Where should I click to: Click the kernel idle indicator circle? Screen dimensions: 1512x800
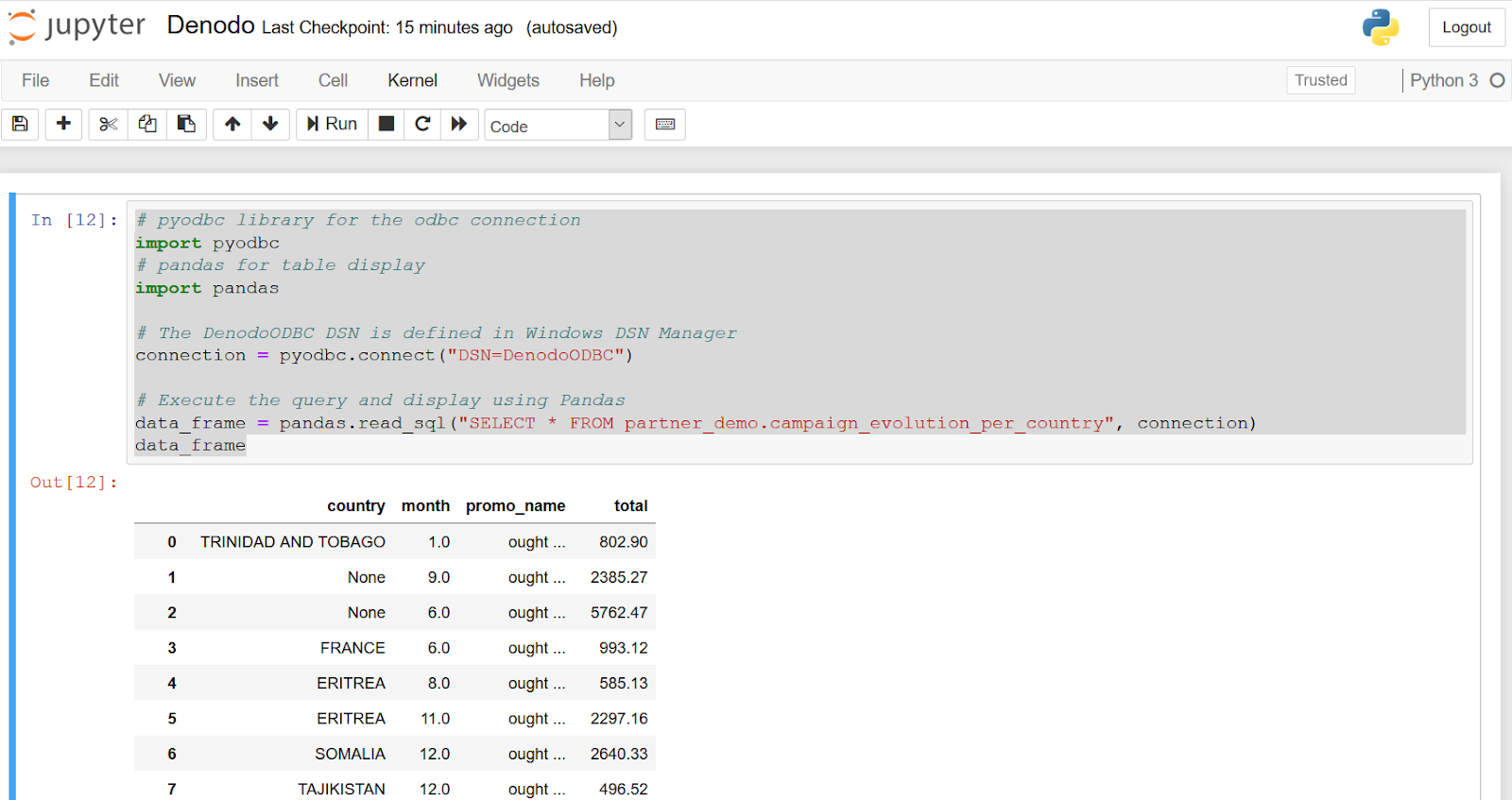coord(1497,80)
